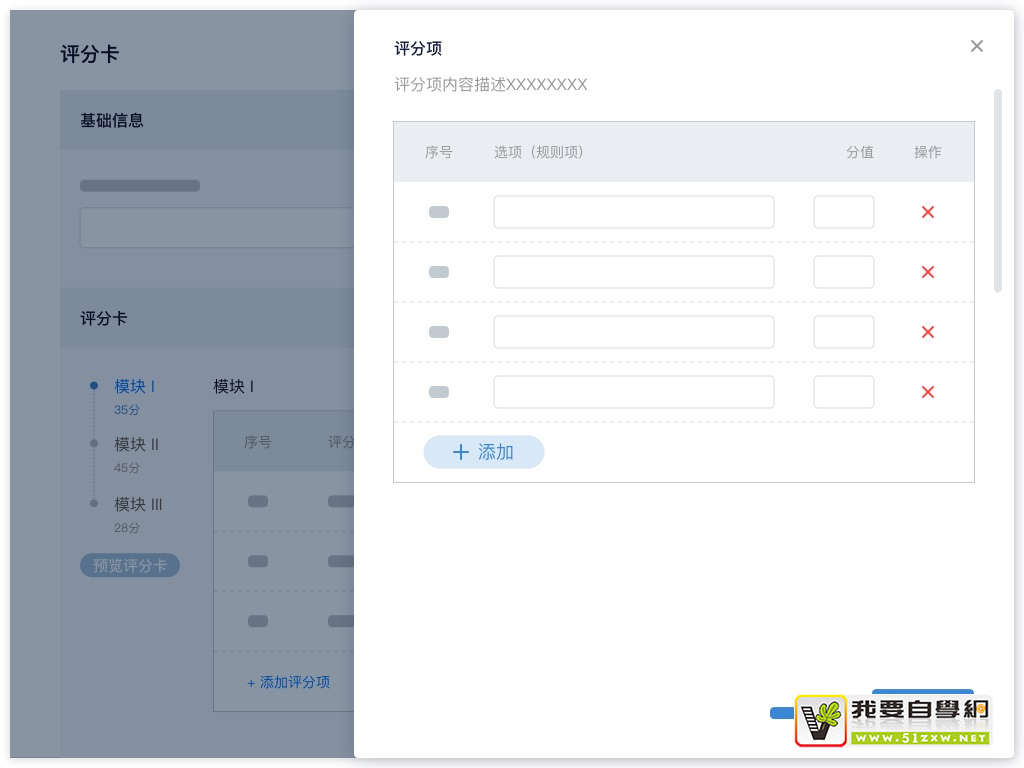Click the first 分值 input field

coord(844,212)
